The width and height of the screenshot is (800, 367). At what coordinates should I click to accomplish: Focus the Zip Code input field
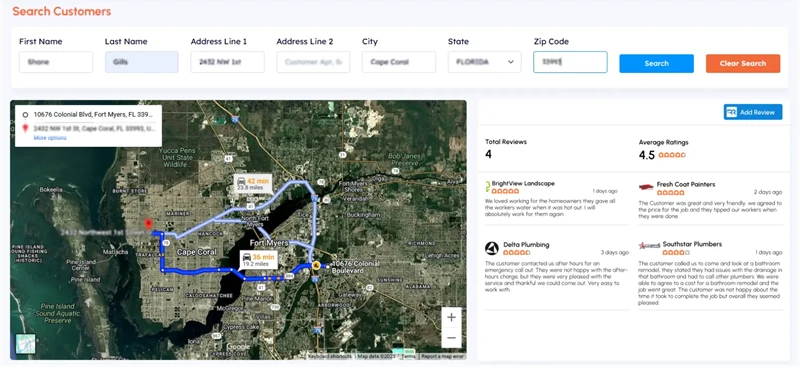[x=570, y=62]
